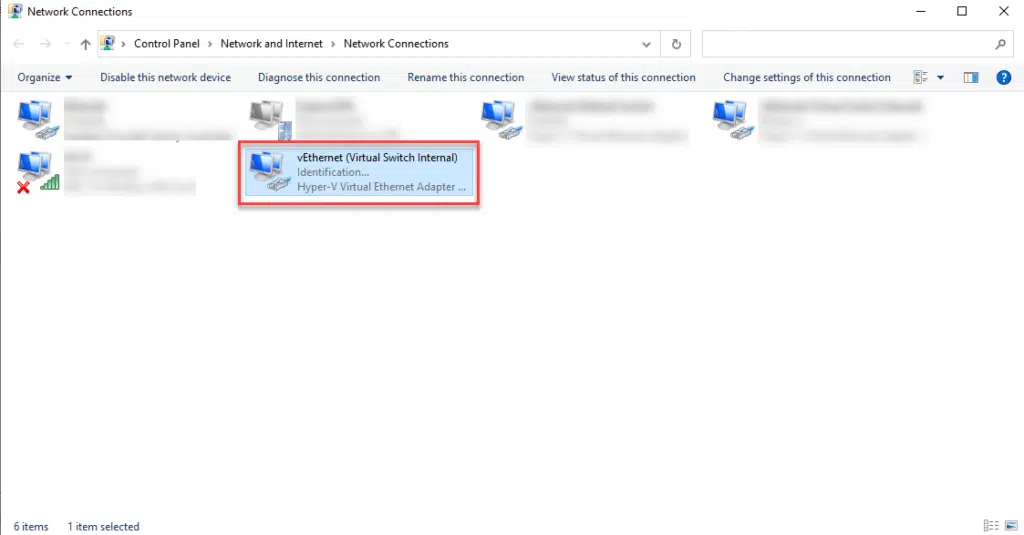The height and width of the screenshot is (535, 1024).
Task: Click Diagnose this connection
Action: 319,77
